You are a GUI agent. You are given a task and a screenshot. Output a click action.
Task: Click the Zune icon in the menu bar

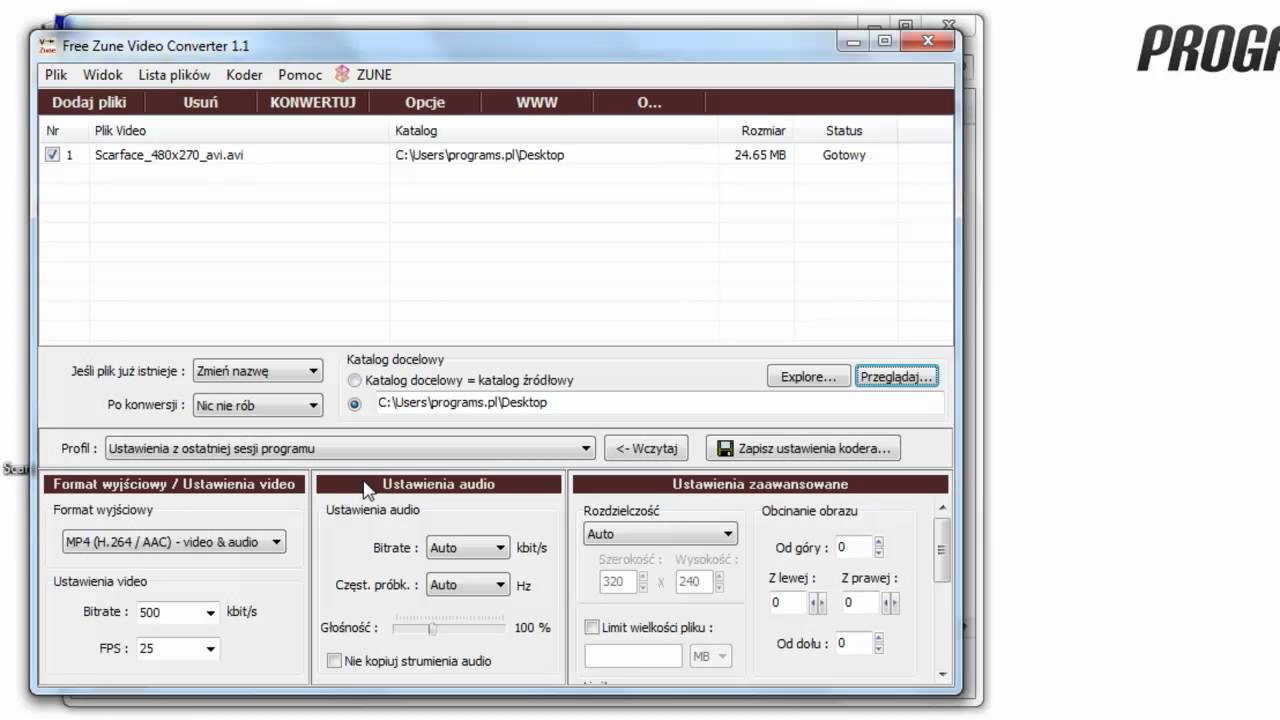(342, 74)
